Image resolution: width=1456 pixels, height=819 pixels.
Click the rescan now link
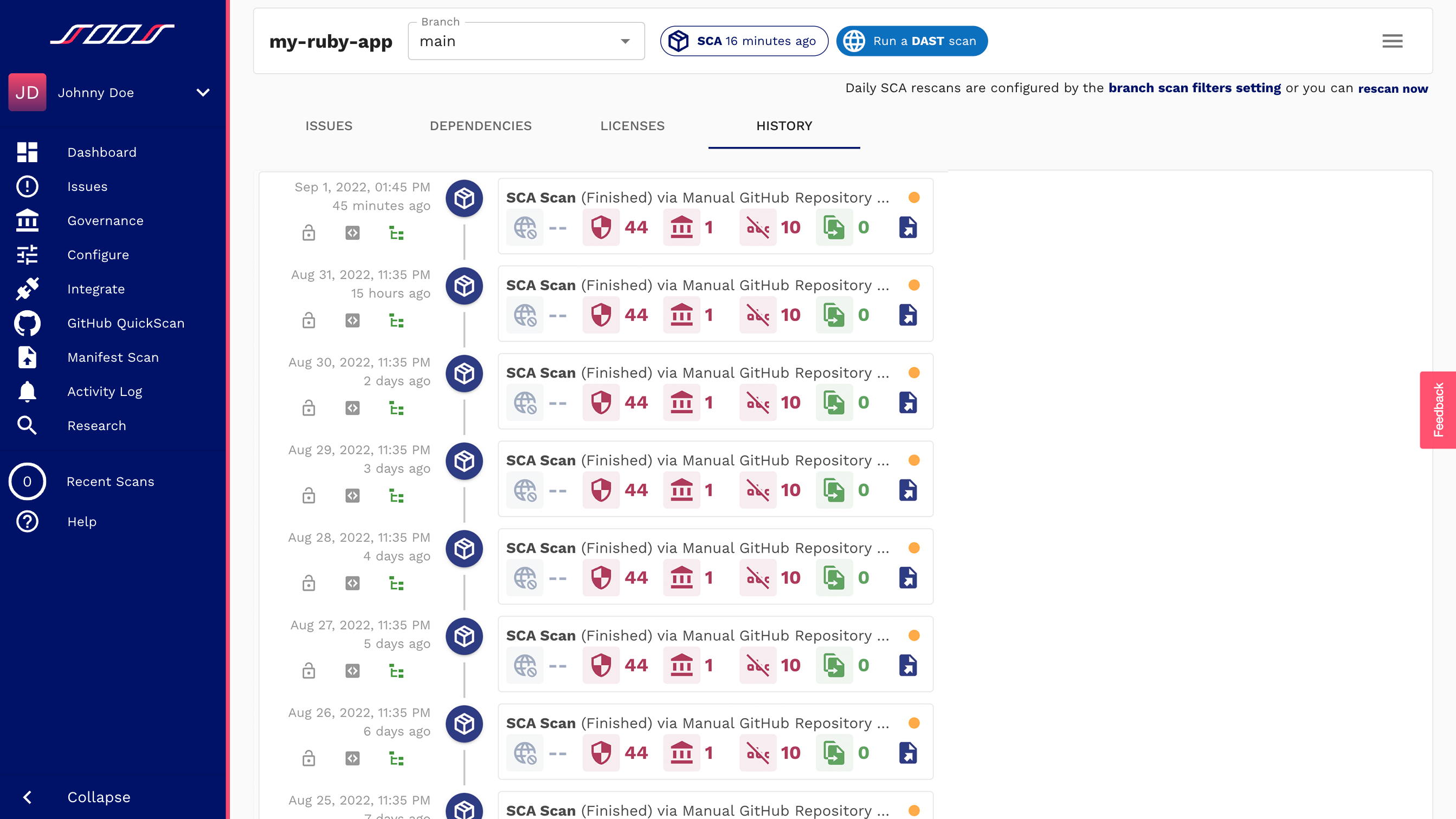click(x=1393, y=89)
